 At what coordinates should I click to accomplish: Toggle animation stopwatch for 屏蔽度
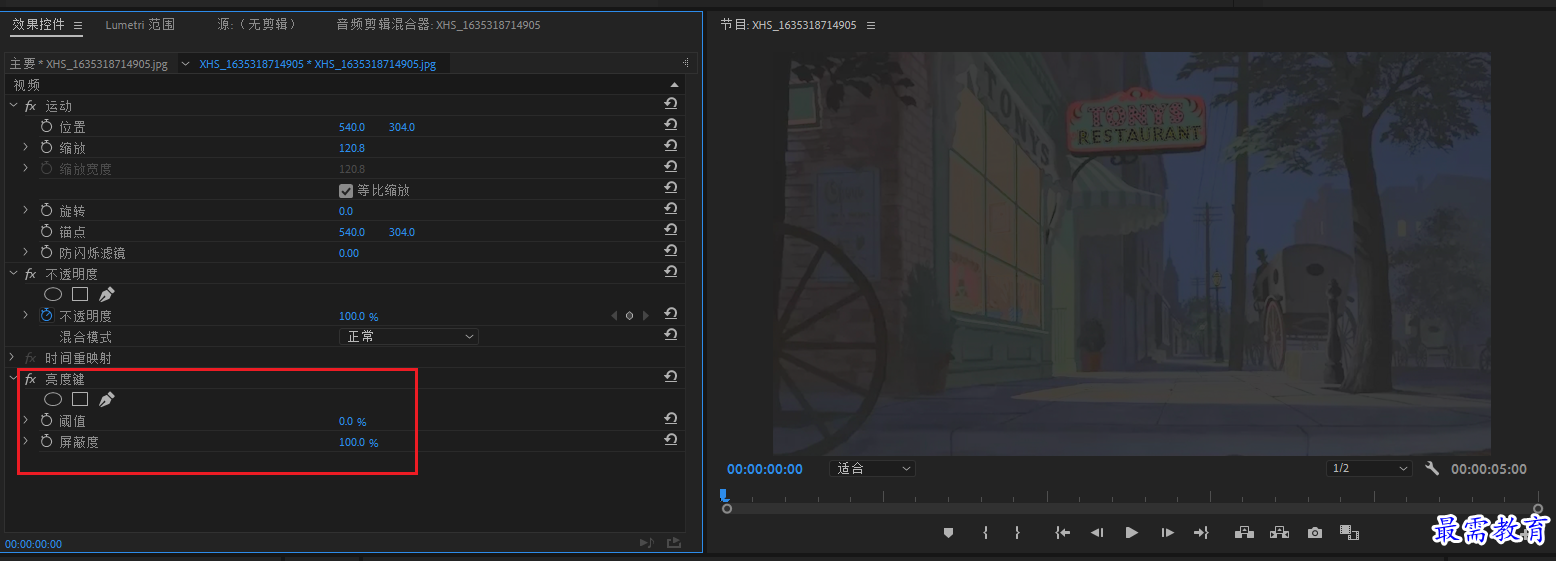(x=46, y=441)
